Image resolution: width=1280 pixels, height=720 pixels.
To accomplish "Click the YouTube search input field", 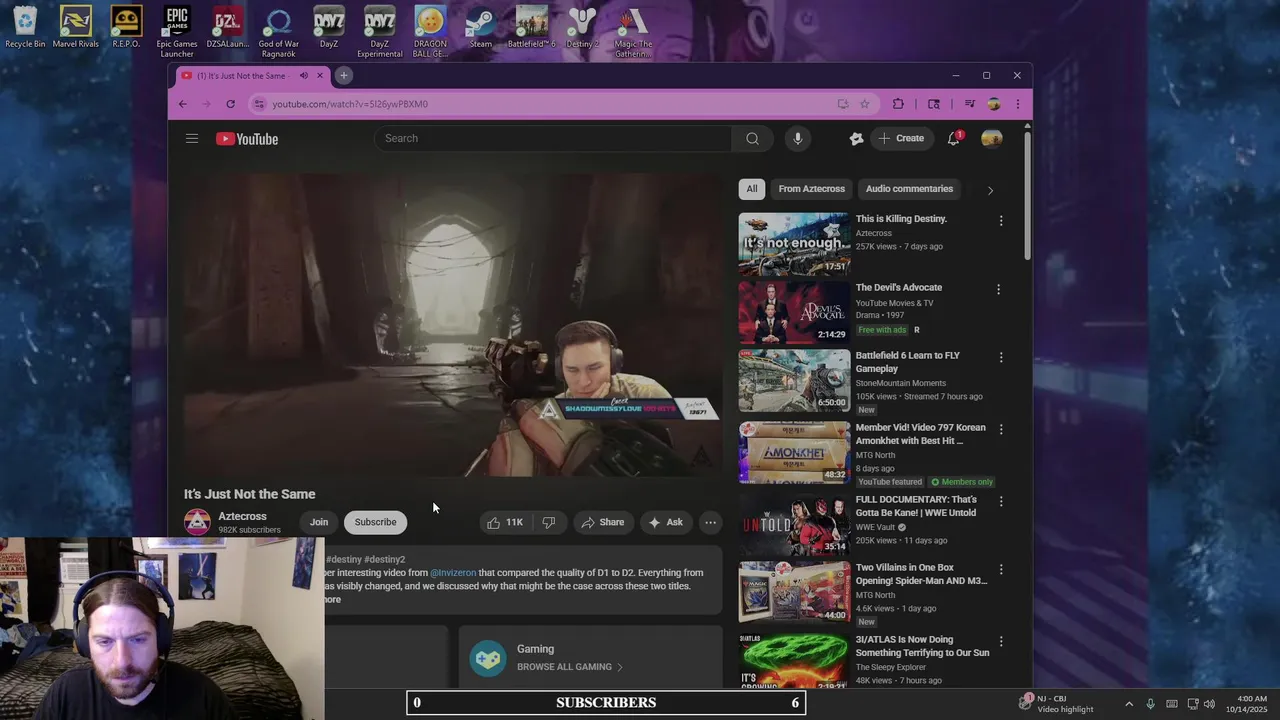I will pyautogui.click(x=553, y=139).
